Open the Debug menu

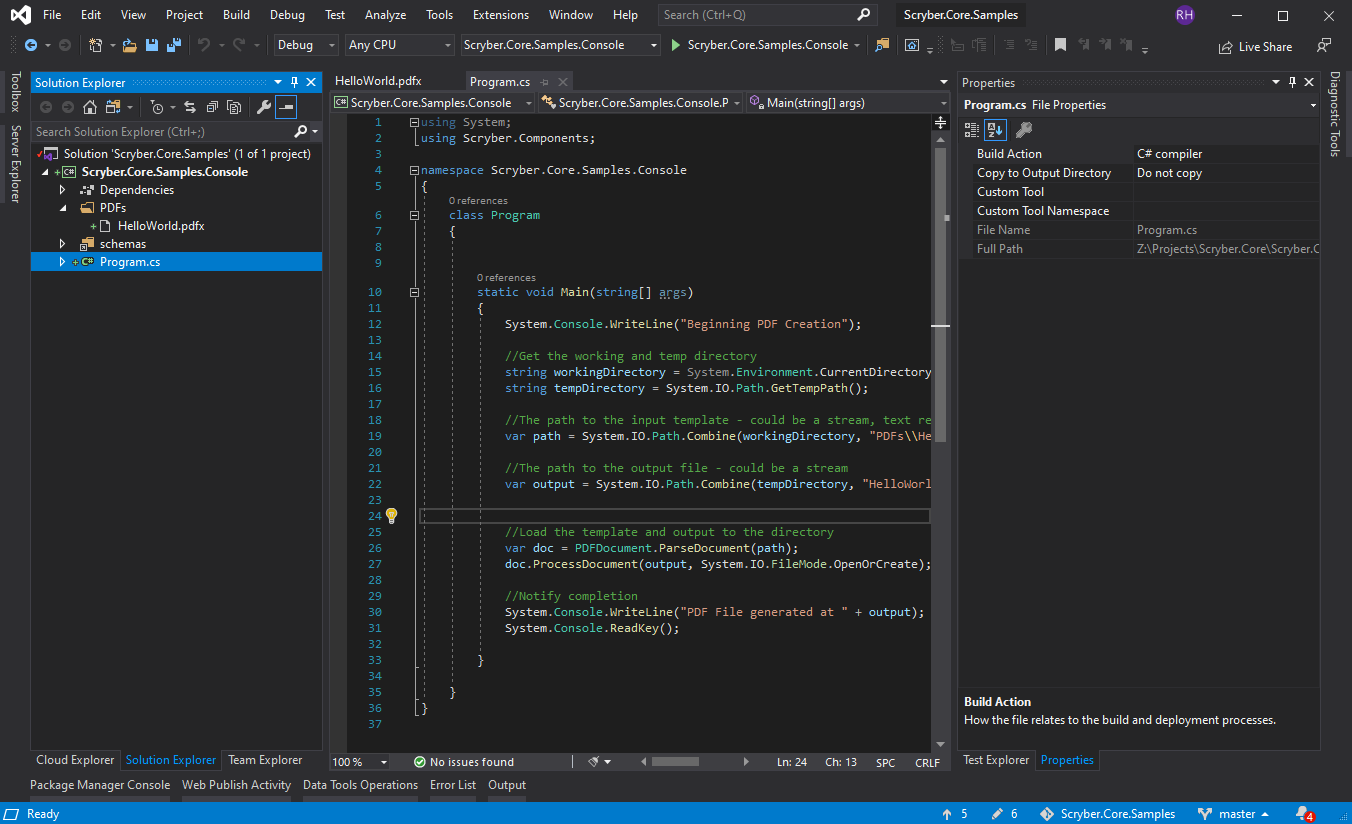tap(287, 15)
